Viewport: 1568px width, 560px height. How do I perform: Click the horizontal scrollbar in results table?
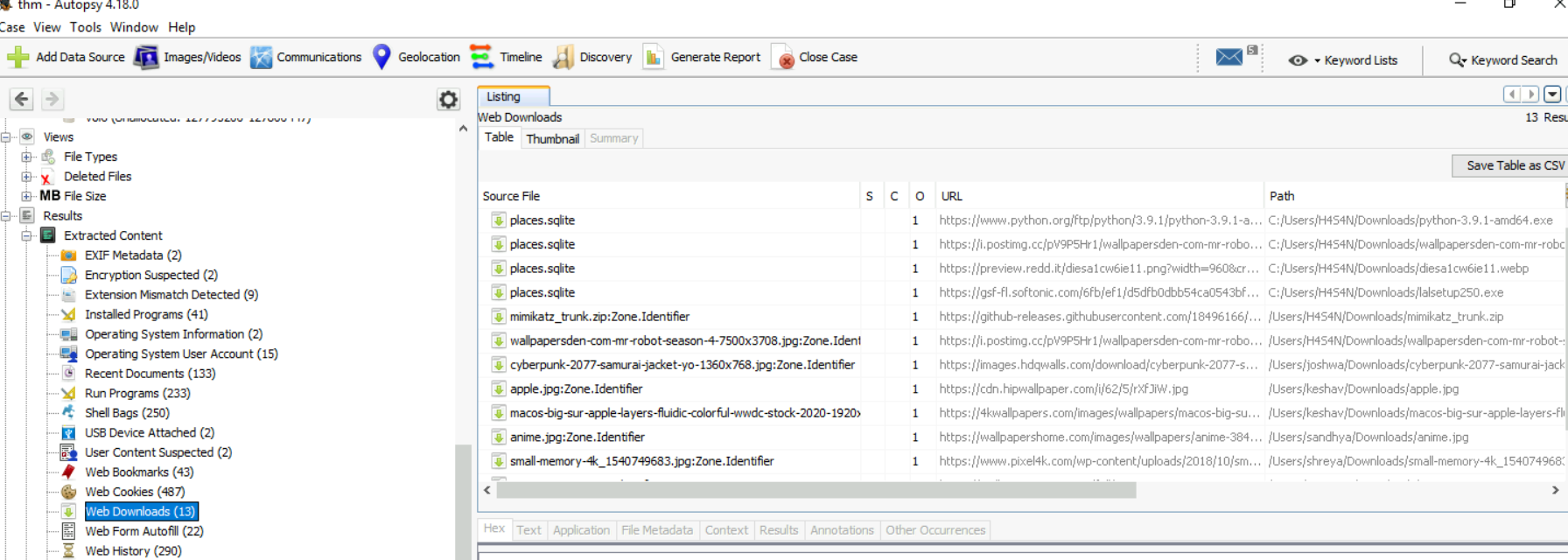pos(815,490)
